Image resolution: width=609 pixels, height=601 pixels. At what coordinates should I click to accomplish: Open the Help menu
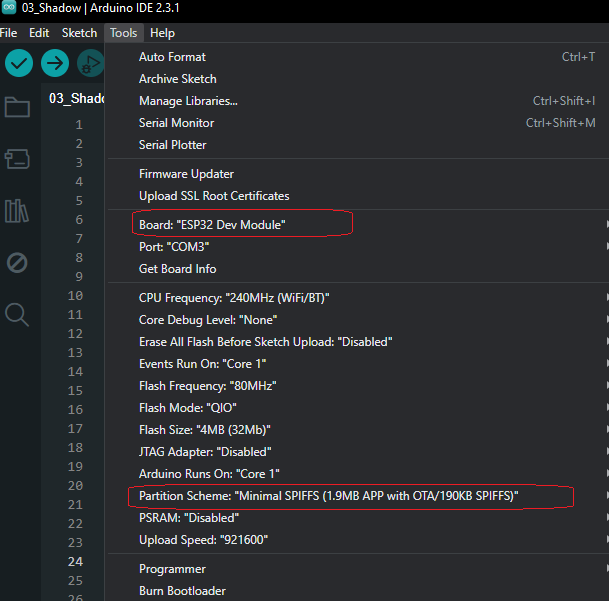tap(162, 33)
